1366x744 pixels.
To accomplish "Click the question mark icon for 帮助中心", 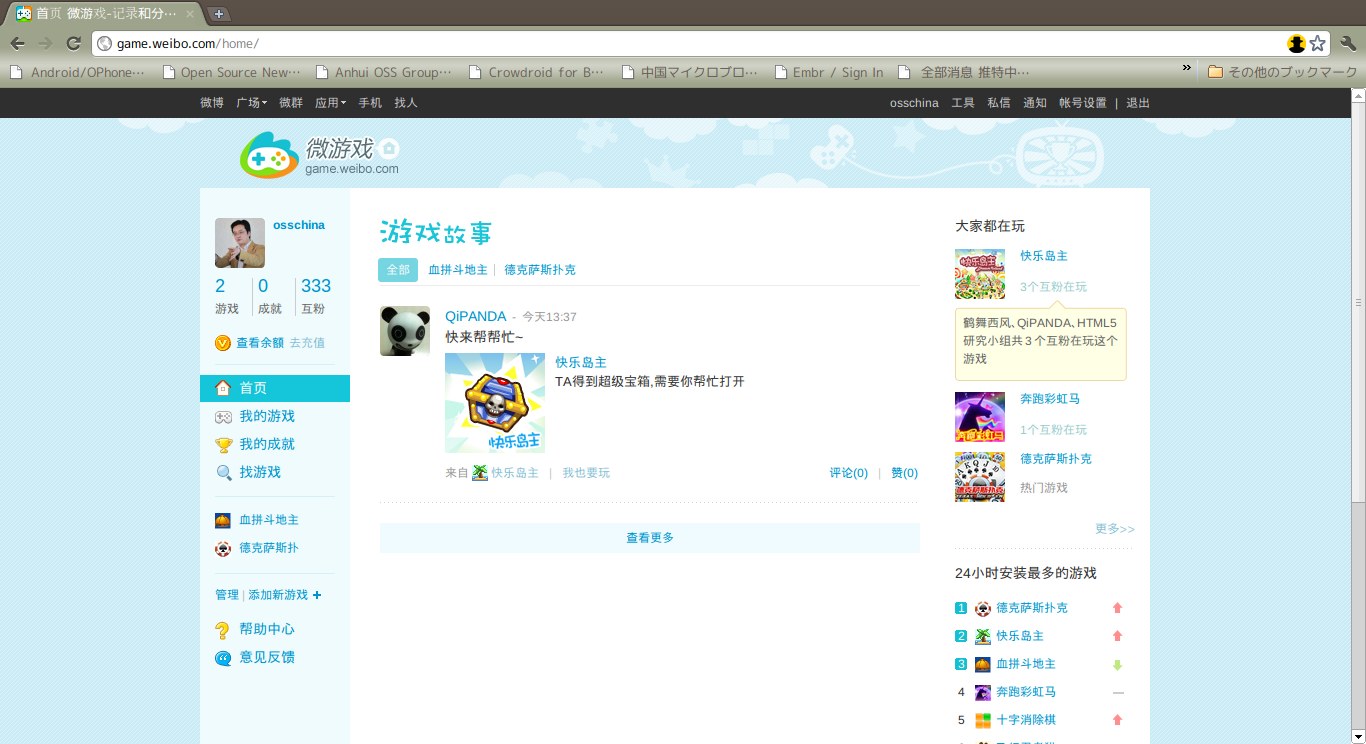I will (x=223, y=630).
